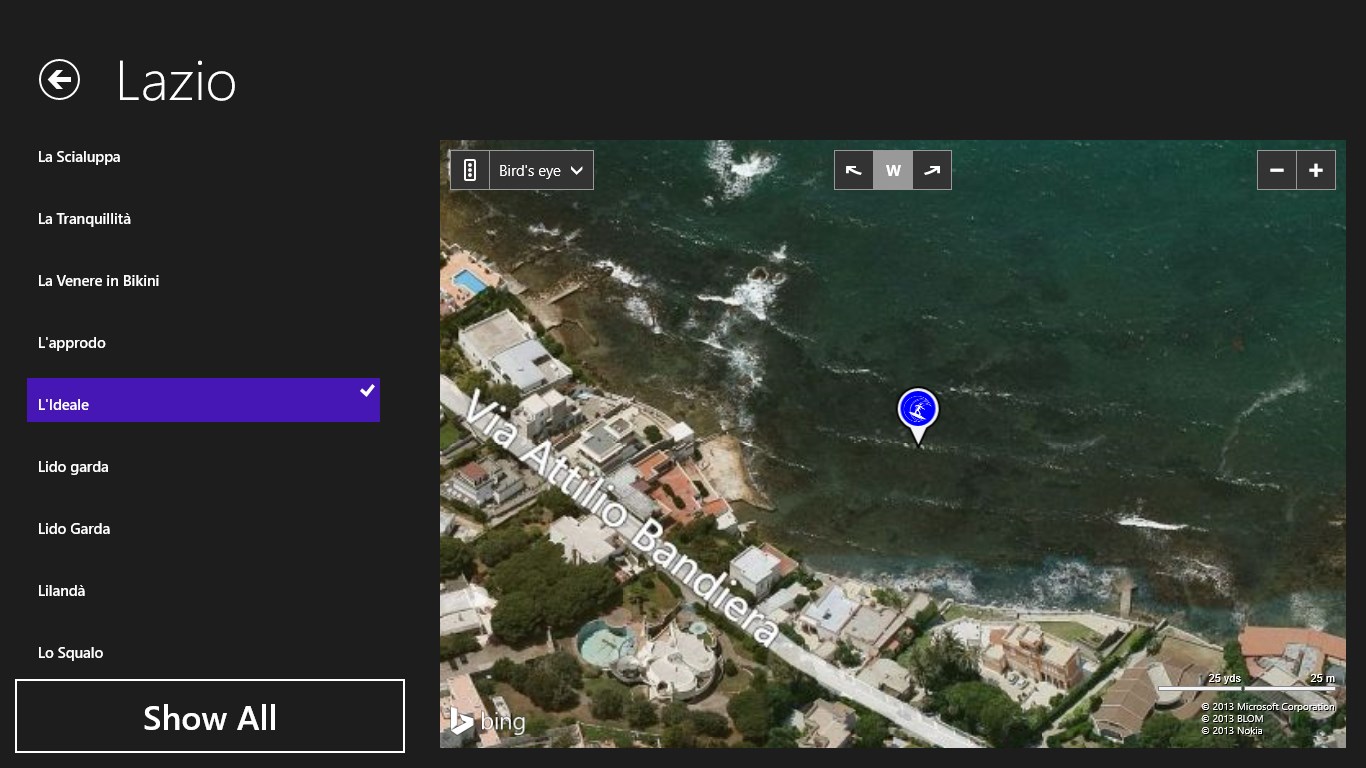This screenshot has width=1366, height=768.
Task: Zoom out using the minus button
Action: click(1277, 170)
